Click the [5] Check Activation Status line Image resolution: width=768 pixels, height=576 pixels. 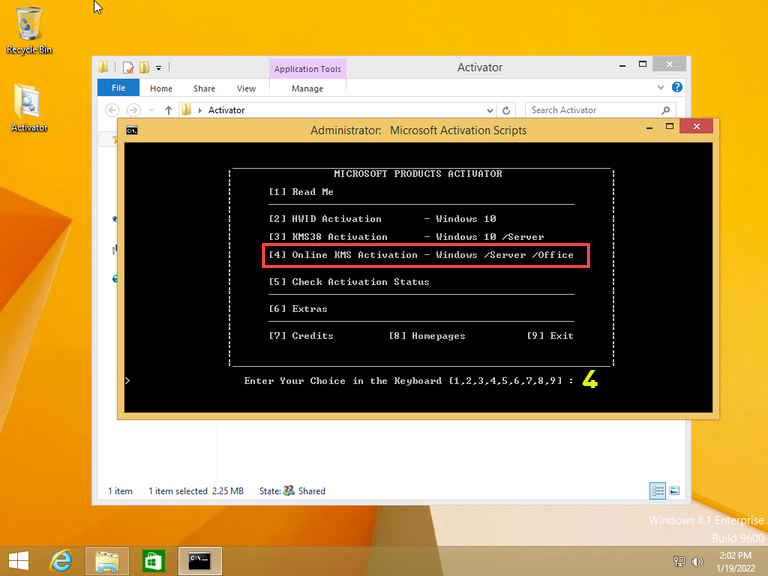349,282
